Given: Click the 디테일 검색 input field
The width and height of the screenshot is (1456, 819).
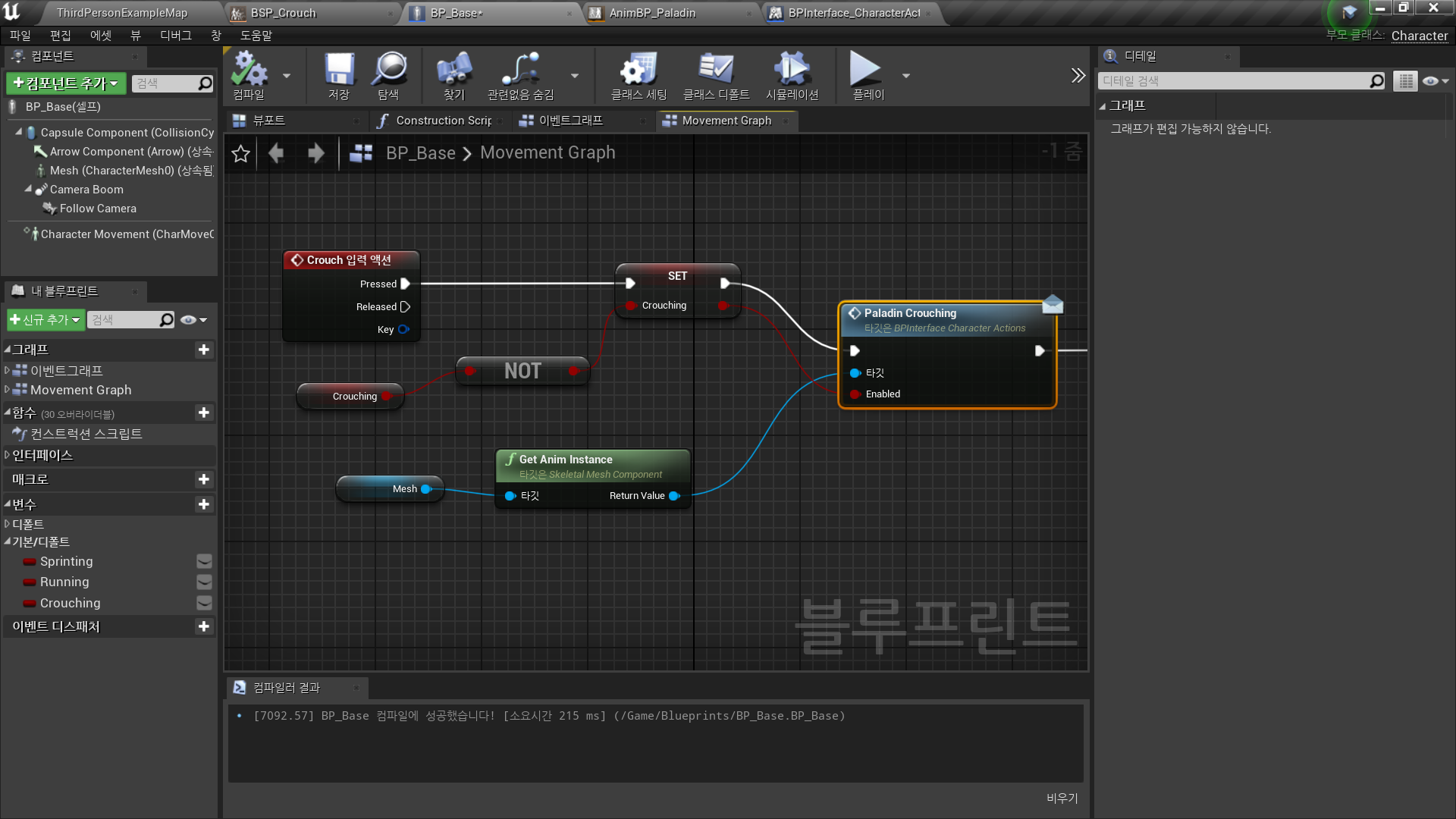Looking at the screenshot, I should coord(1236,80).
